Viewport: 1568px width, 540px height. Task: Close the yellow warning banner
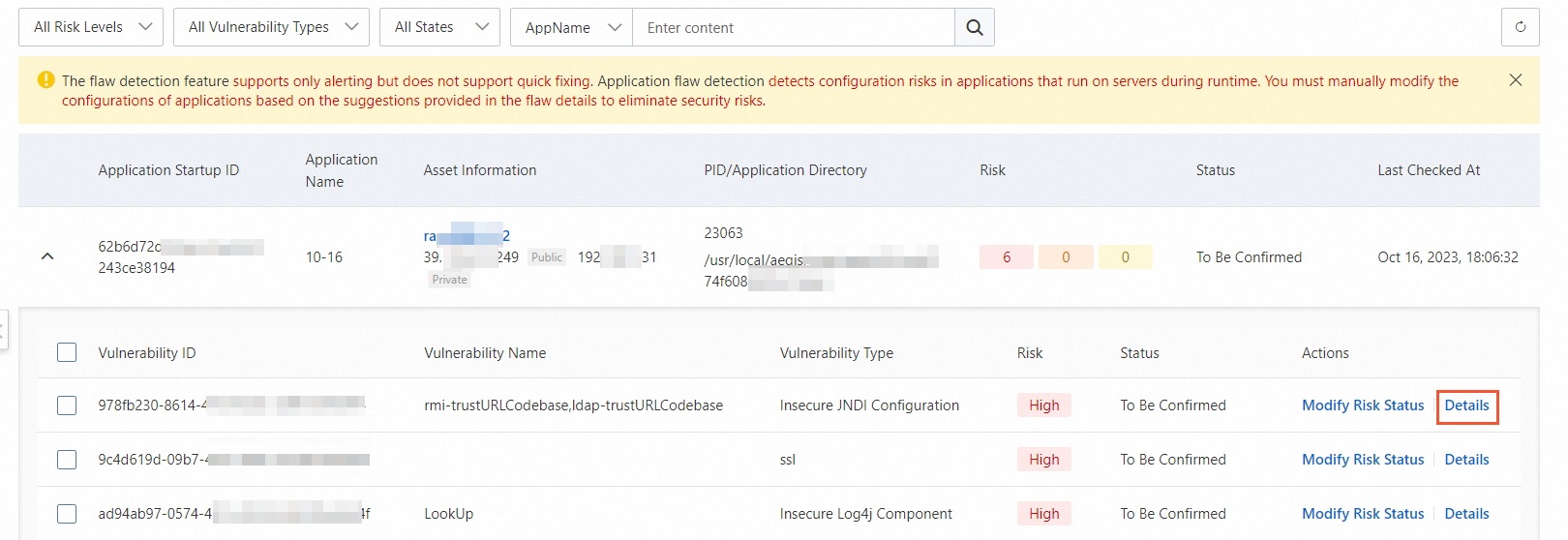pos(1516,80)
